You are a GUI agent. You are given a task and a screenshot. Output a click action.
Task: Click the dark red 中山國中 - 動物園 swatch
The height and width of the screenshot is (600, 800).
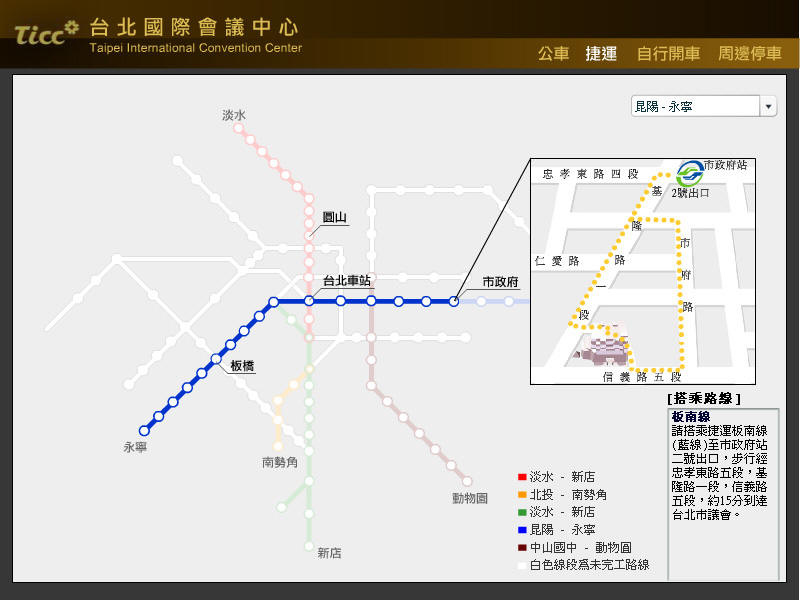pyautogui.click(x=522, y=547)
